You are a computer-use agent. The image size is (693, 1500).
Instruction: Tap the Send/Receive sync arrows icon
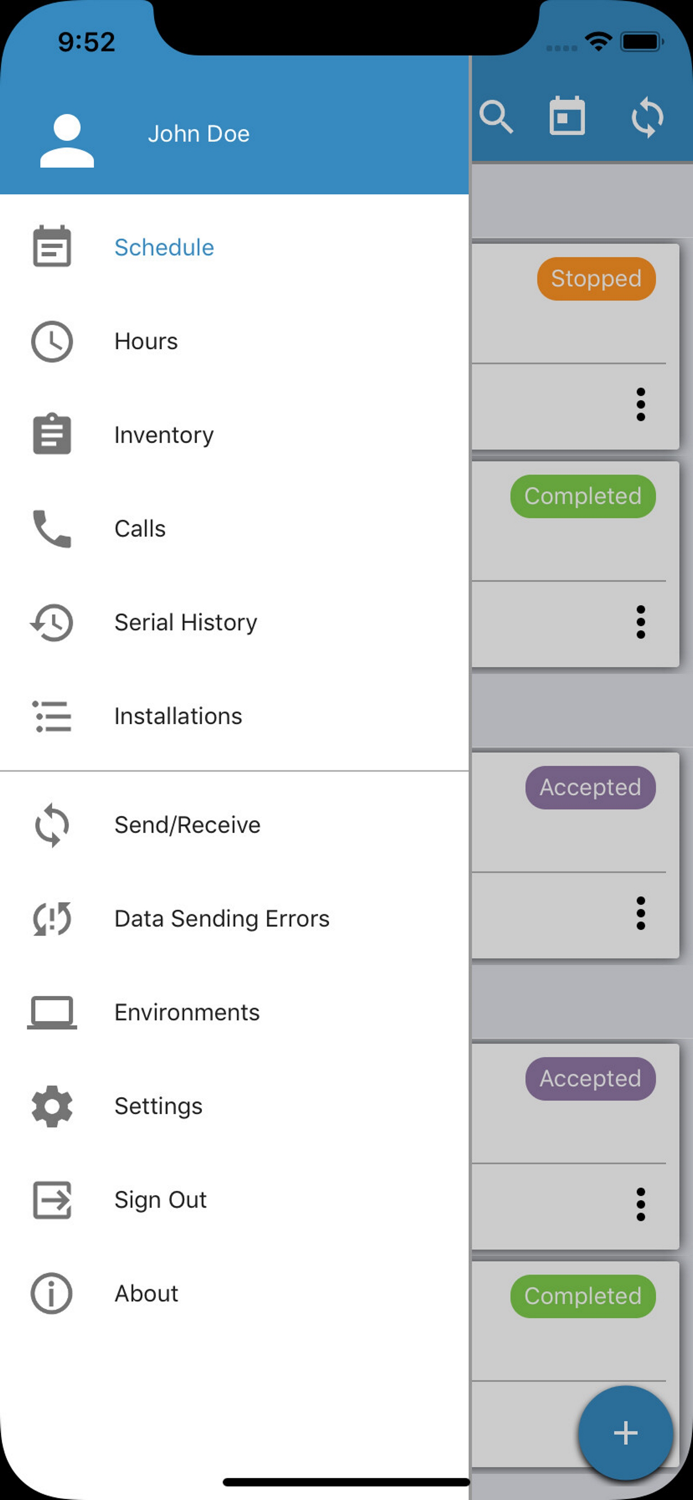pyautogui.click(x=51, y=825)
